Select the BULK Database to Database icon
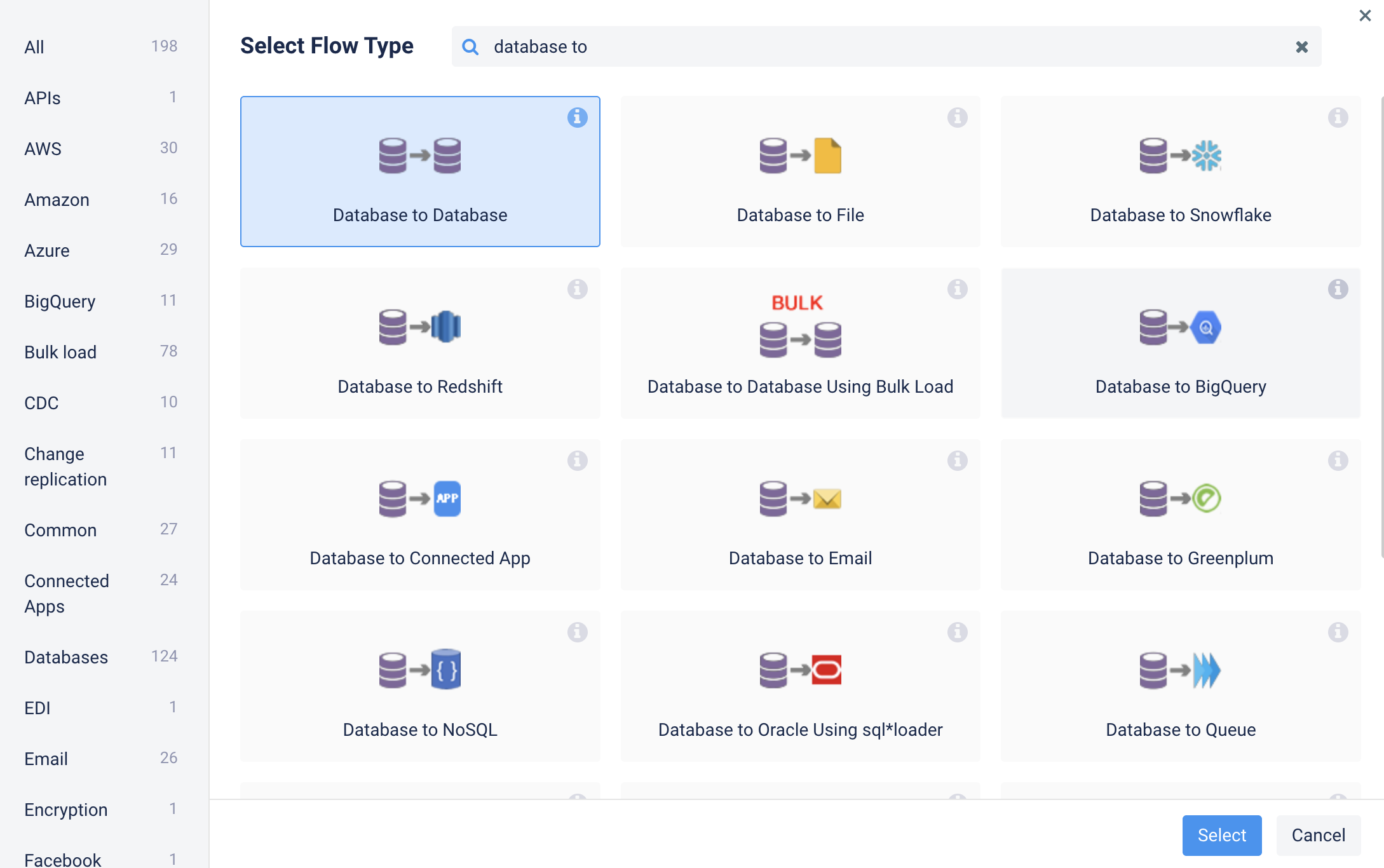 click(800, 326)
